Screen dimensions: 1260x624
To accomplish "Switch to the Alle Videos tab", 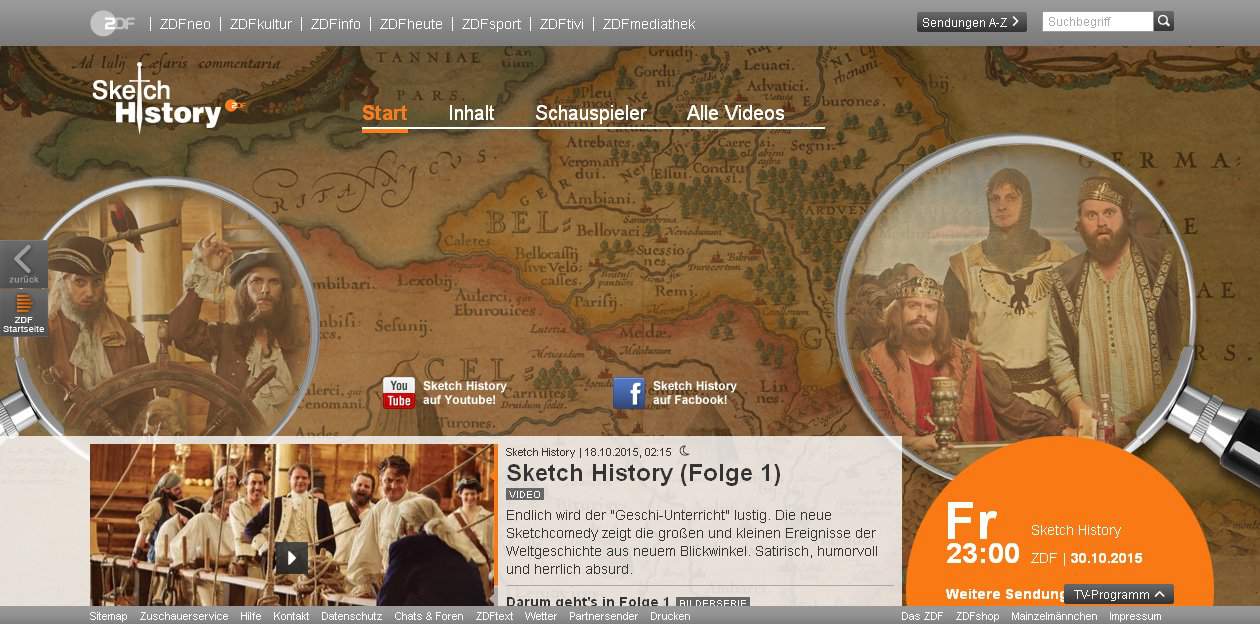I will 736,113.
